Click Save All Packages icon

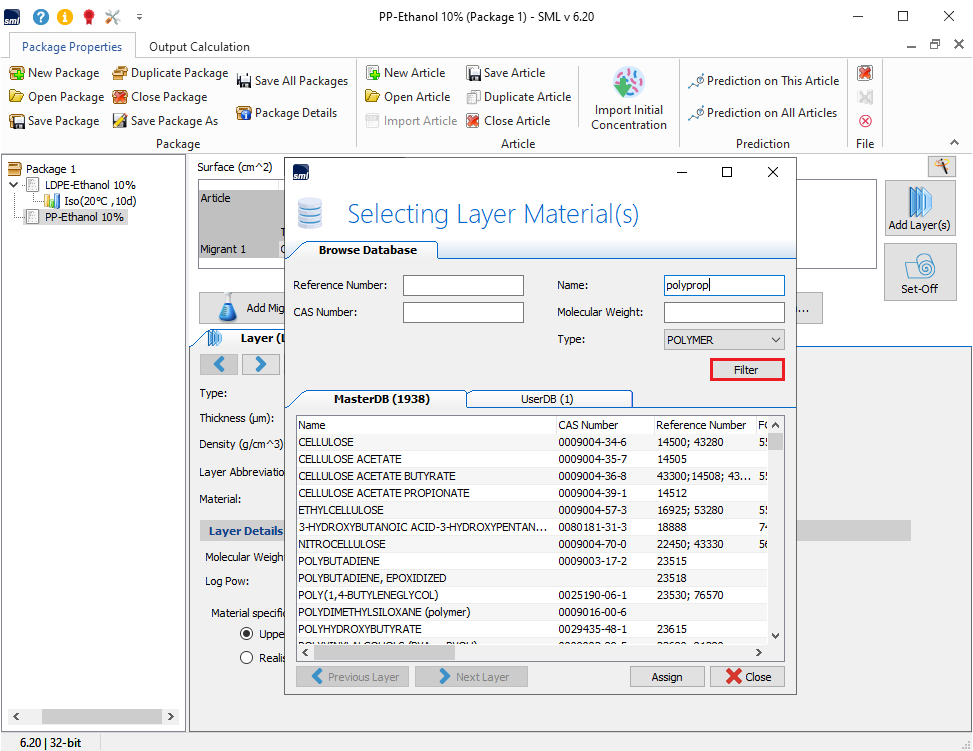pos(244,81)
